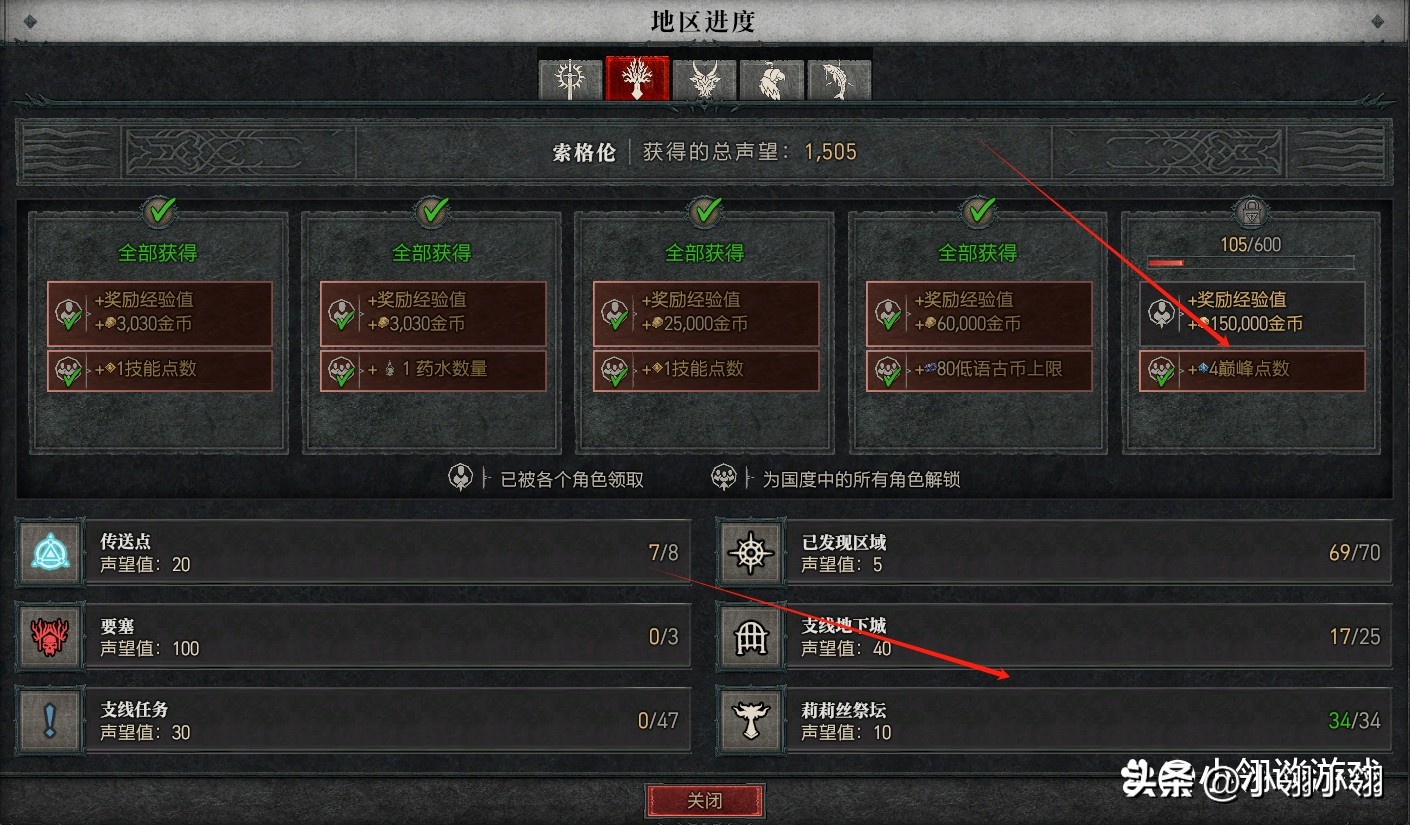This screenshot has height=825, width=1410.
Task: Click the 已发现区域 compass icon
Action: coord(750,553)
